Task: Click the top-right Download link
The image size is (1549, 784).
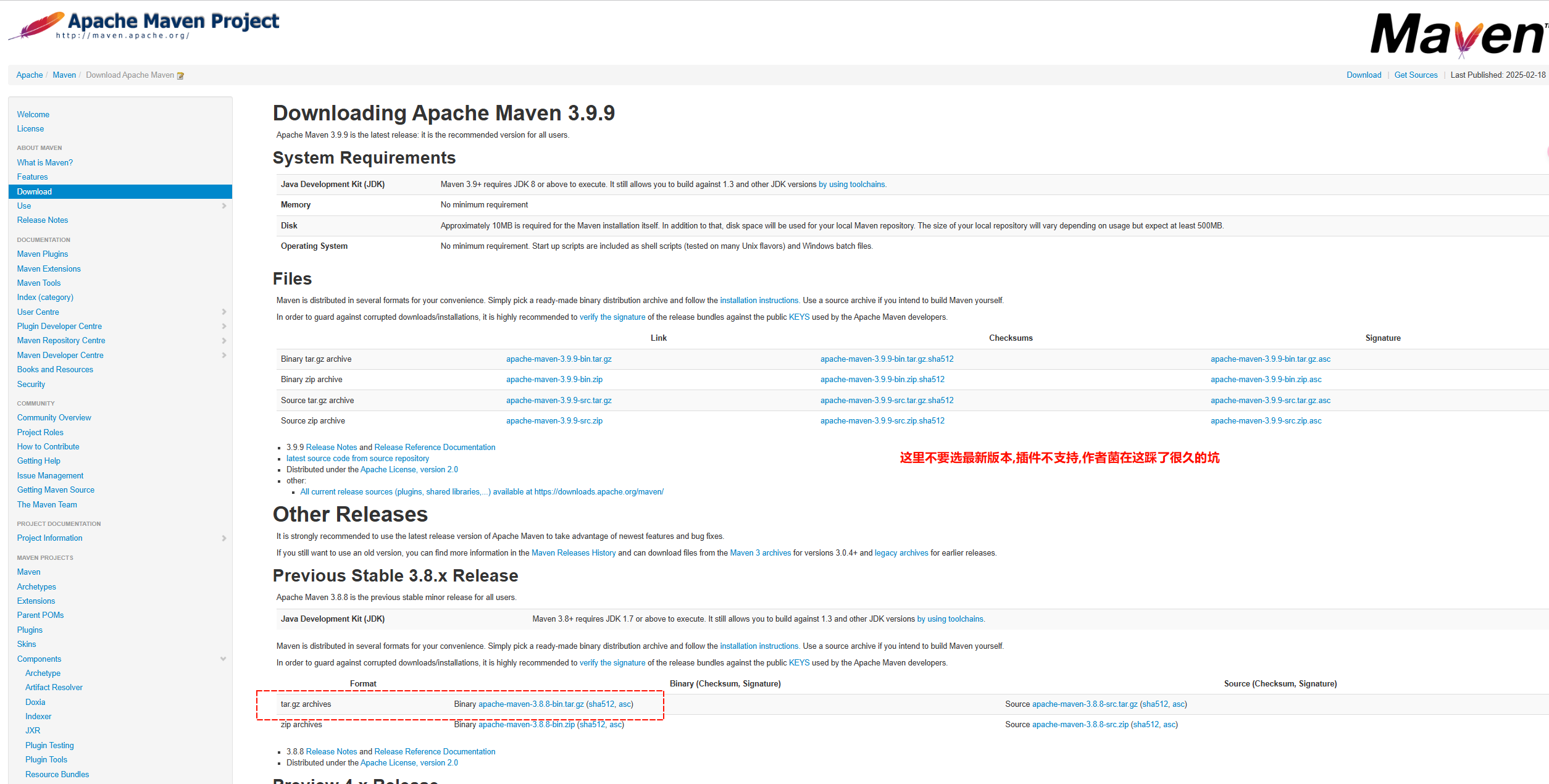Action: [x=1364, y=75]
